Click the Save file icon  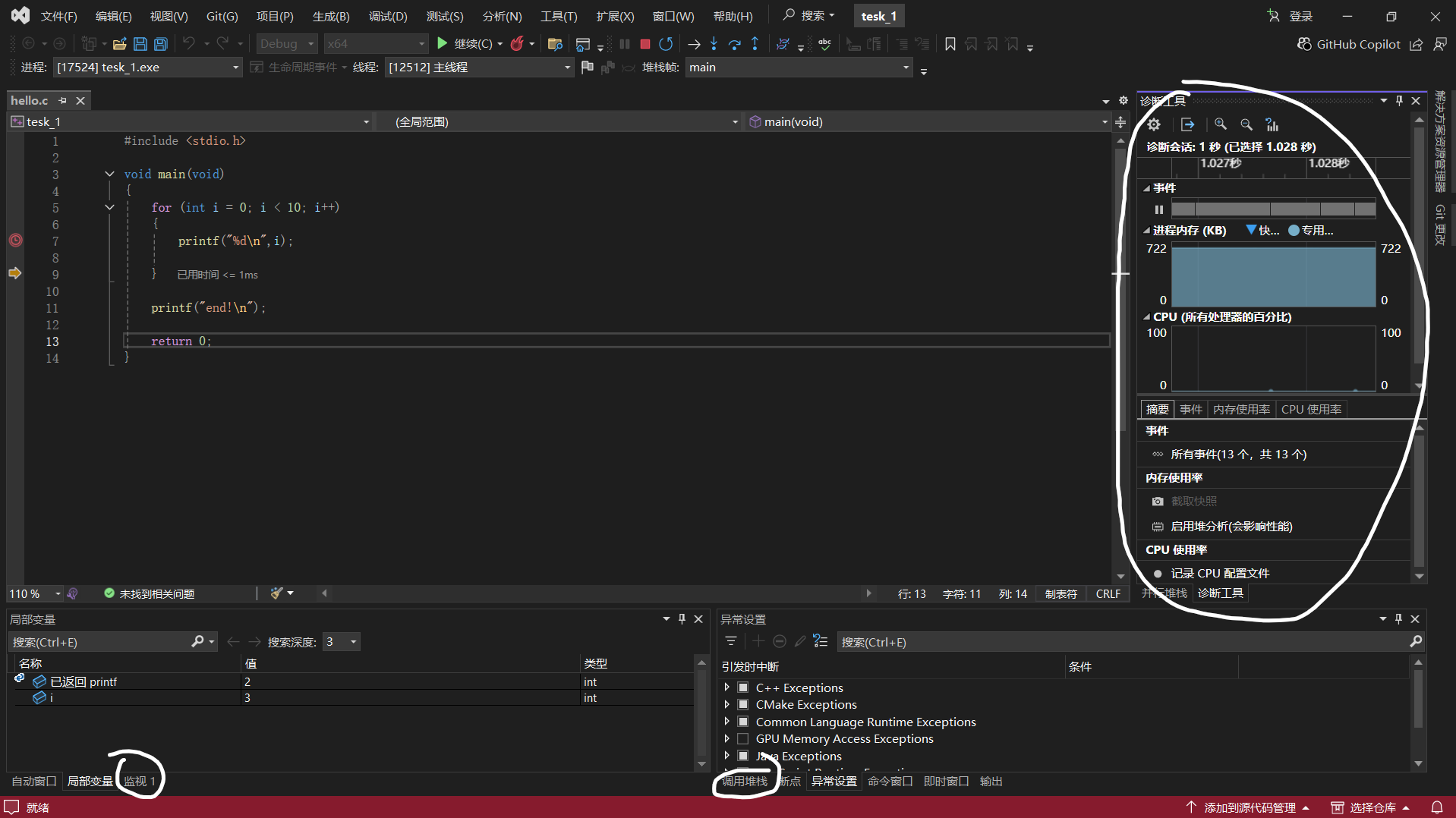140,44
